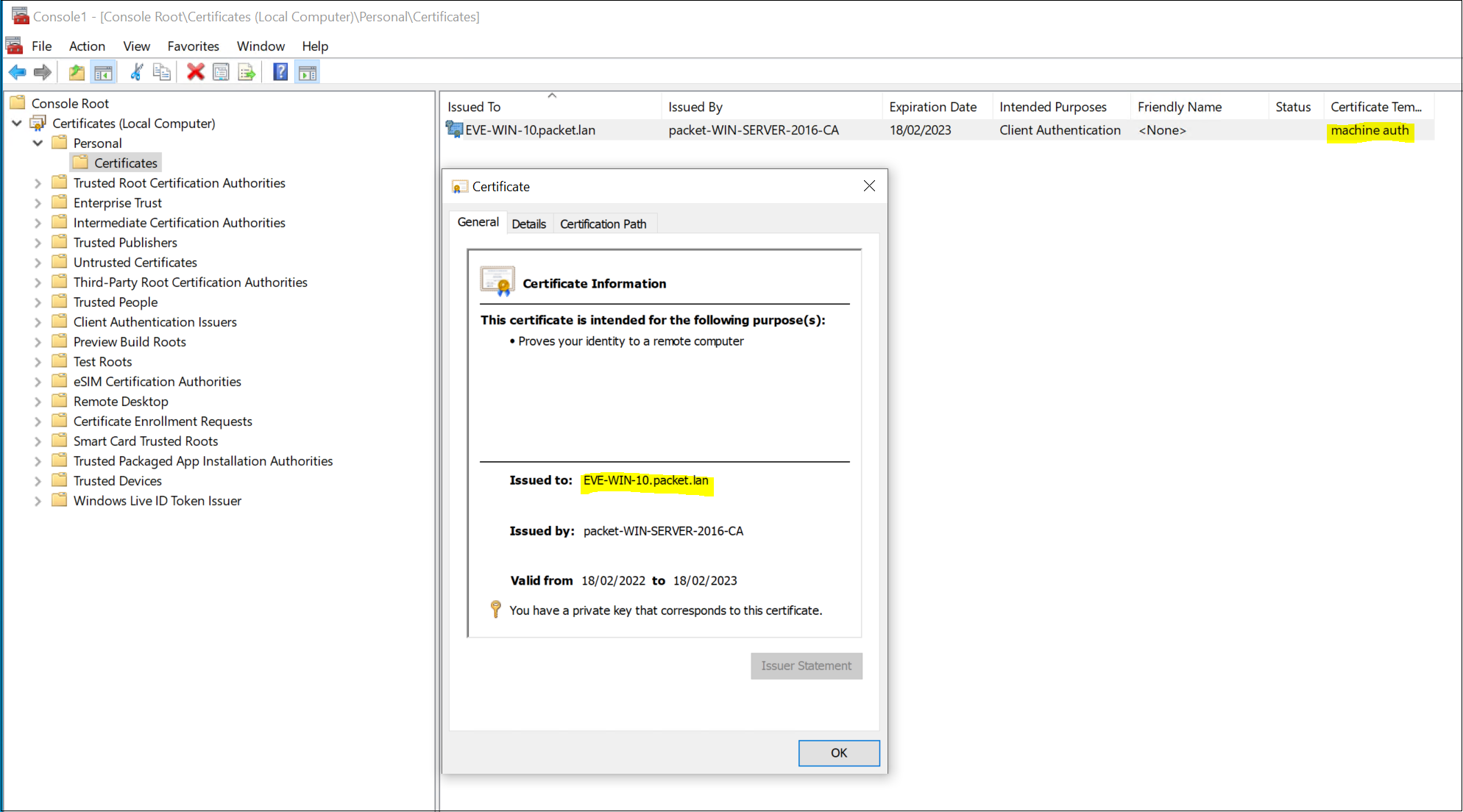The image size is (1463, 812).
Task: Click the OK button in the Certificate dialog
Action: tap(838, 752)
